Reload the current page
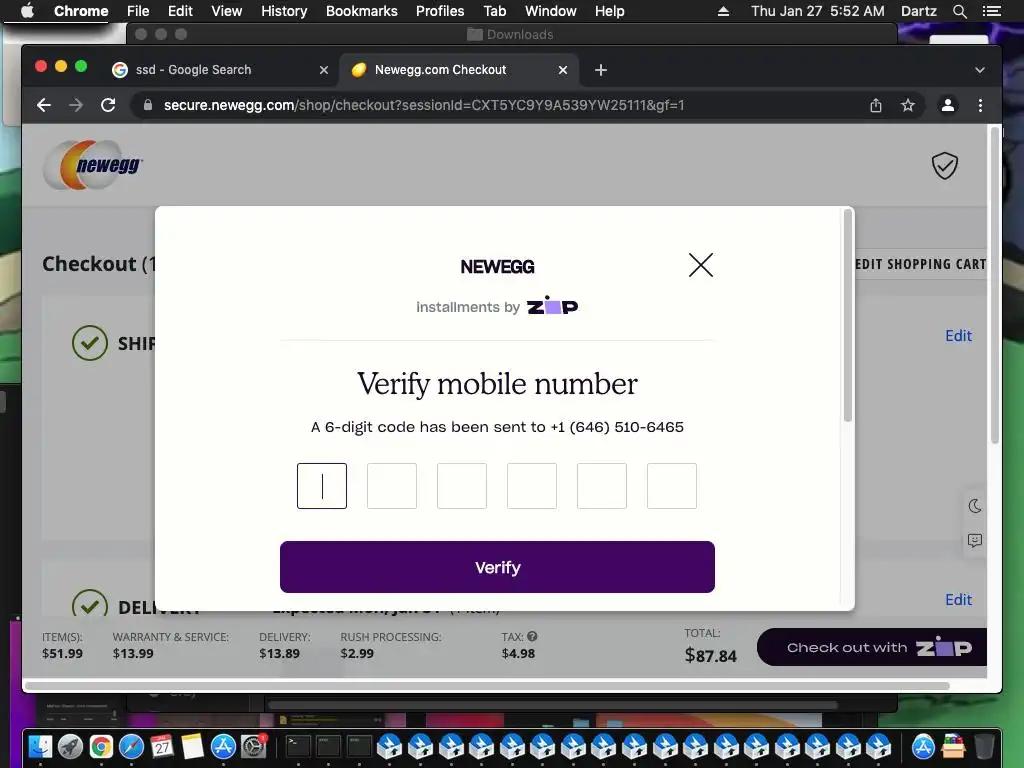1024x768 pixels. [x=108, y=105]
